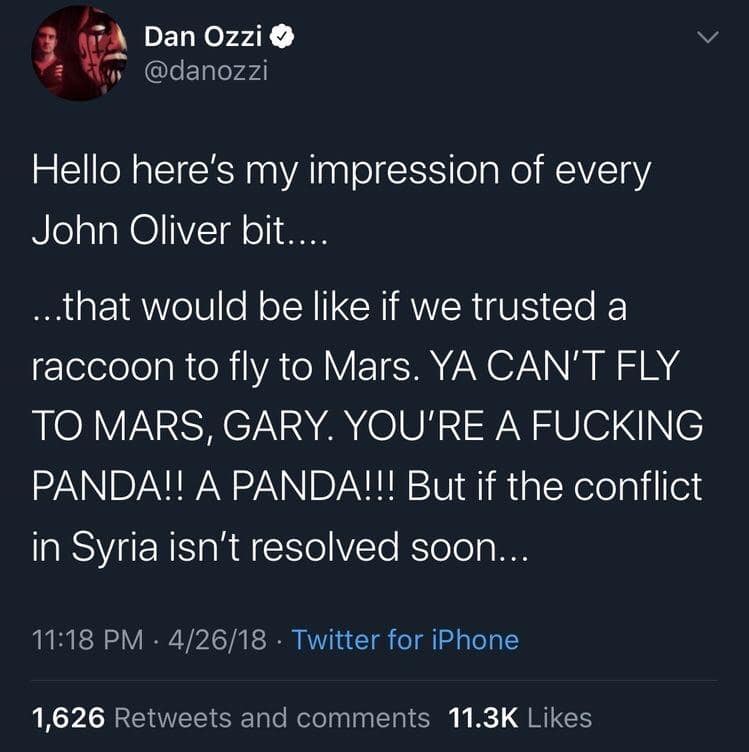
Task: Open the Likes label list
Action: coord(558,717)
